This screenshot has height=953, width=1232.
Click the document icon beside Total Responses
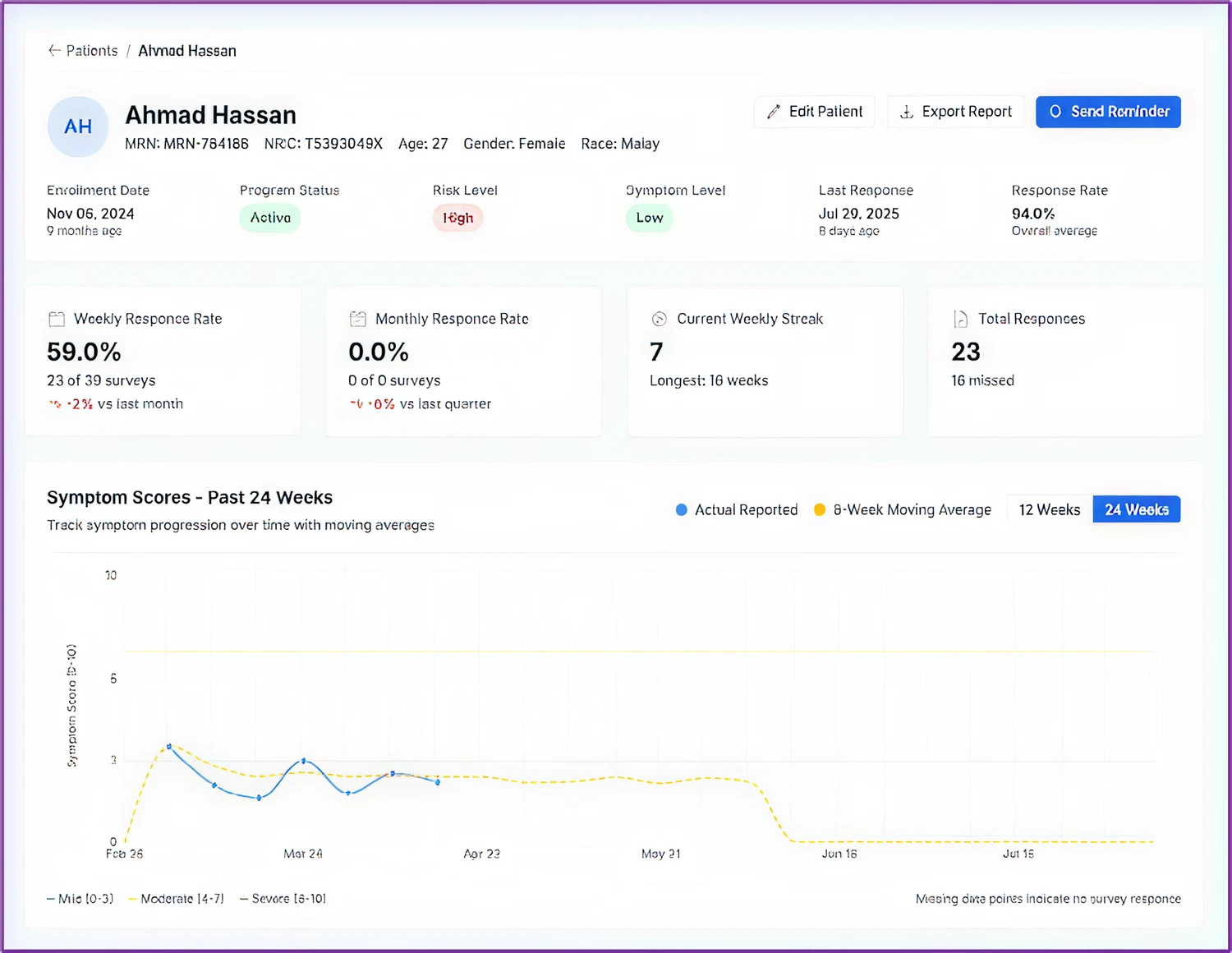click(960, 319)
